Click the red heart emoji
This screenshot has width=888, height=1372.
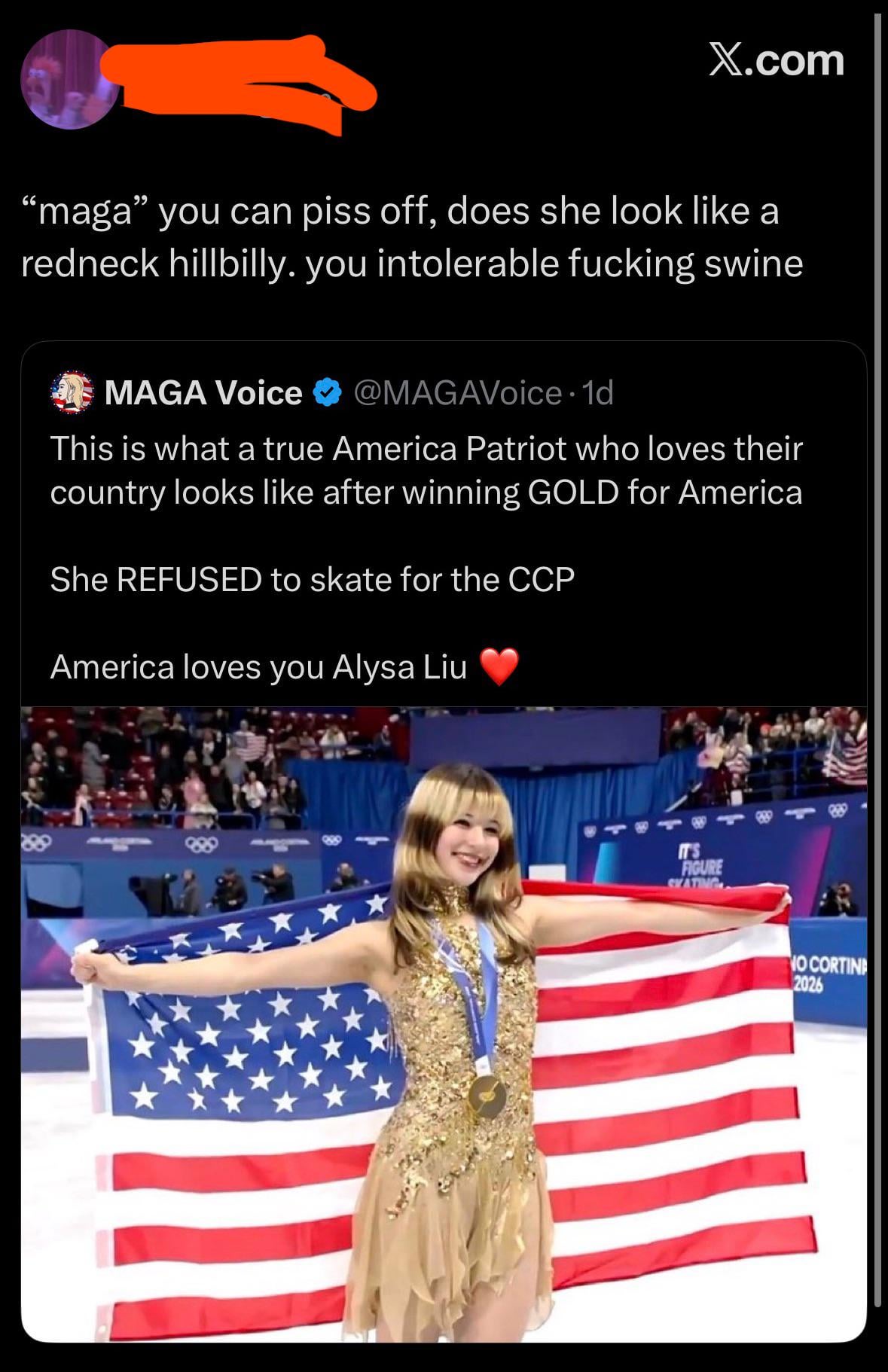coord(499,667)
